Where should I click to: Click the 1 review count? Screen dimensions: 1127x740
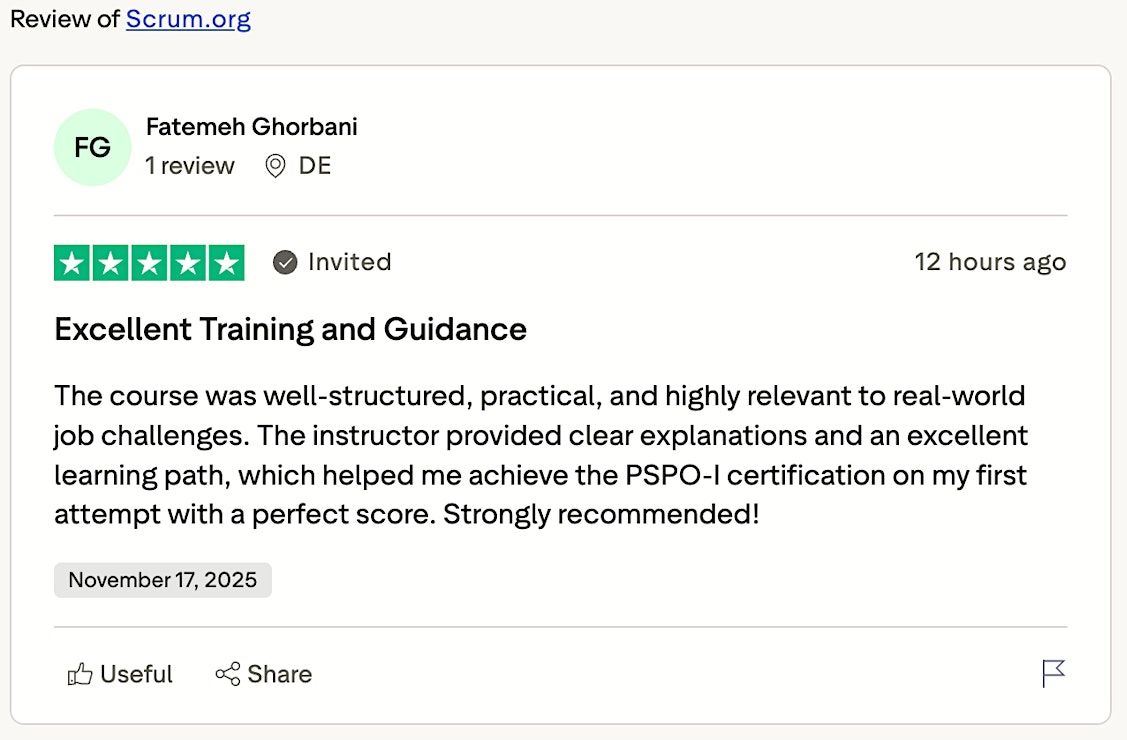coord(190,166)
